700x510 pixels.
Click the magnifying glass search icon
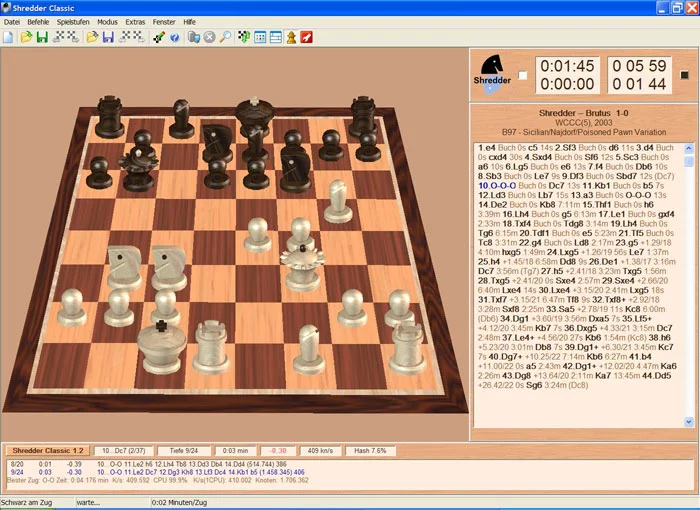tap(225, 37)
